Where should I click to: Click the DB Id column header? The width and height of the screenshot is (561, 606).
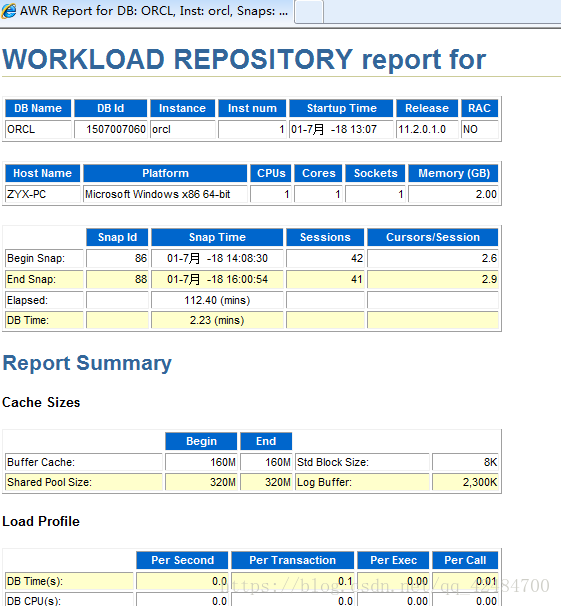[110, 108]
